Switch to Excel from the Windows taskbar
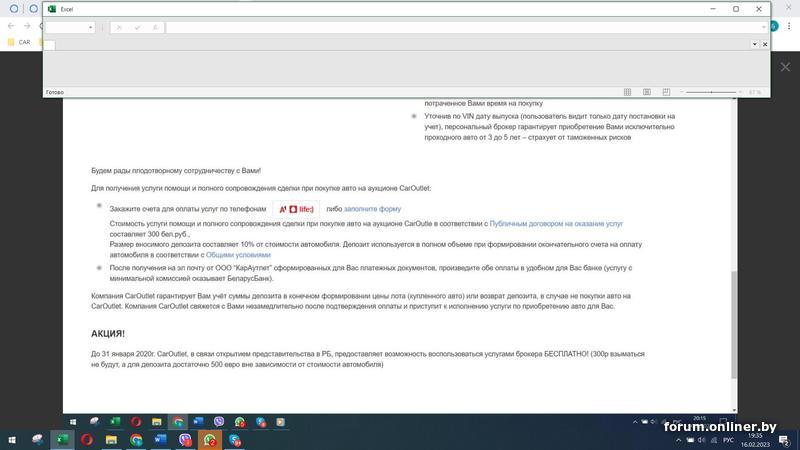The image size is (800, 450). (62, 440)
